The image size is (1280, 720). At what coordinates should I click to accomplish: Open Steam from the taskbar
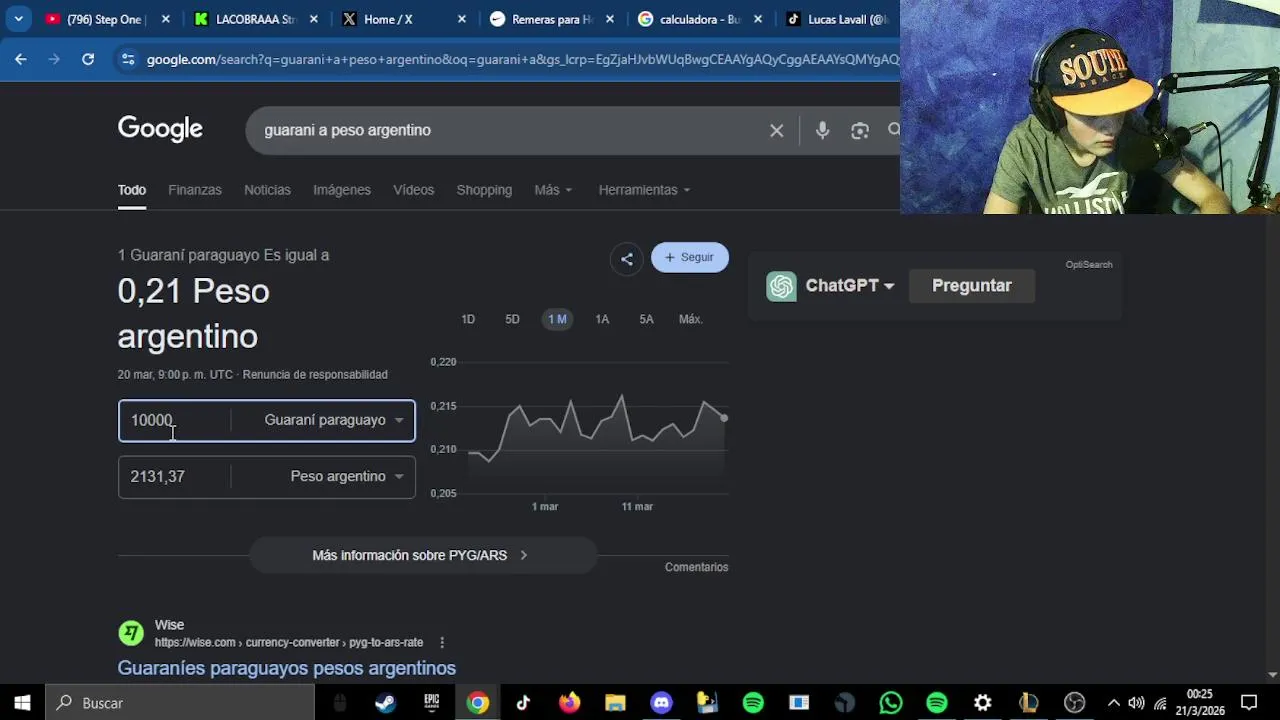[385, 703]
